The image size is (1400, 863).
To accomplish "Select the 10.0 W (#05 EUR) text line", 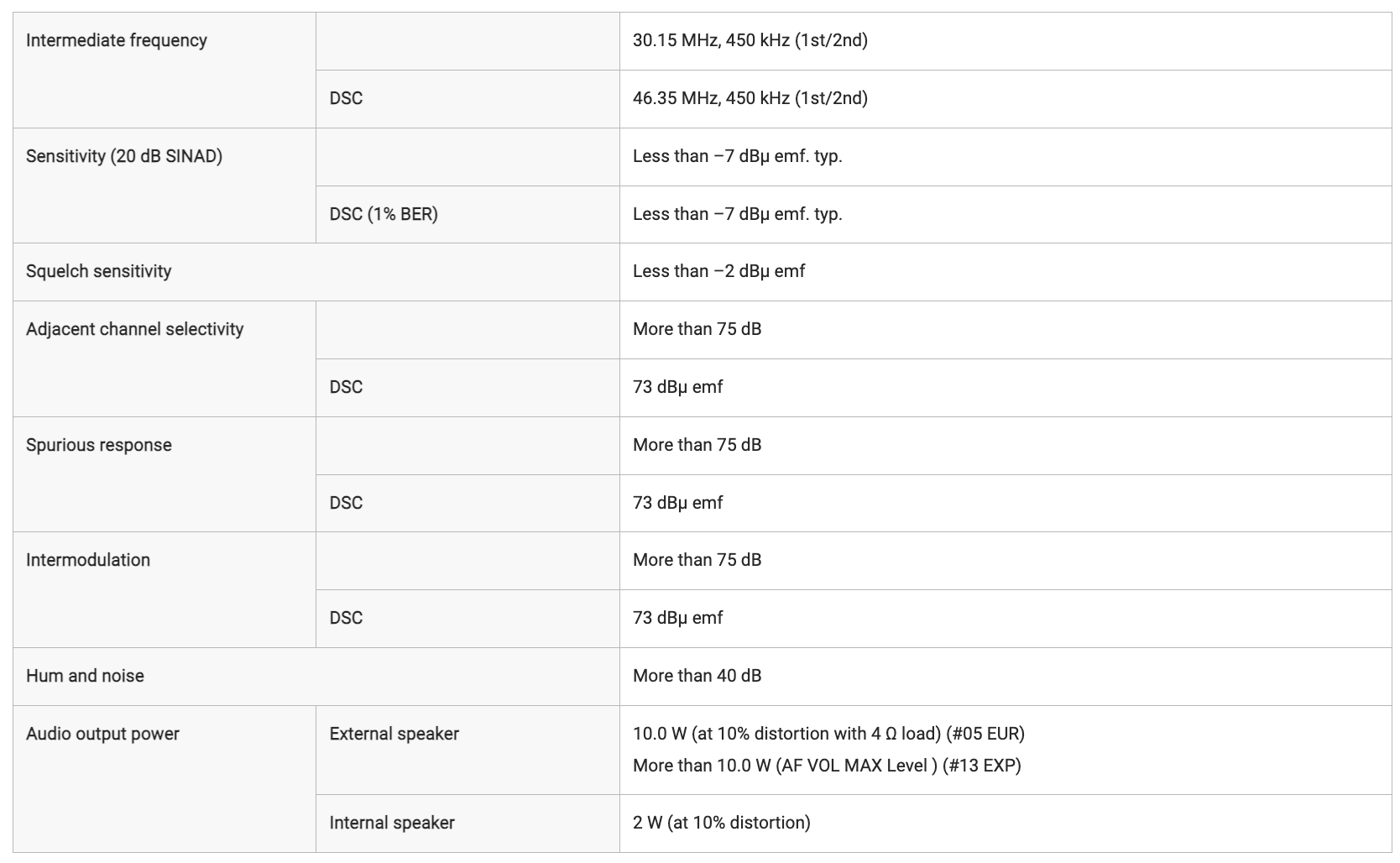I will pos(828,734).
